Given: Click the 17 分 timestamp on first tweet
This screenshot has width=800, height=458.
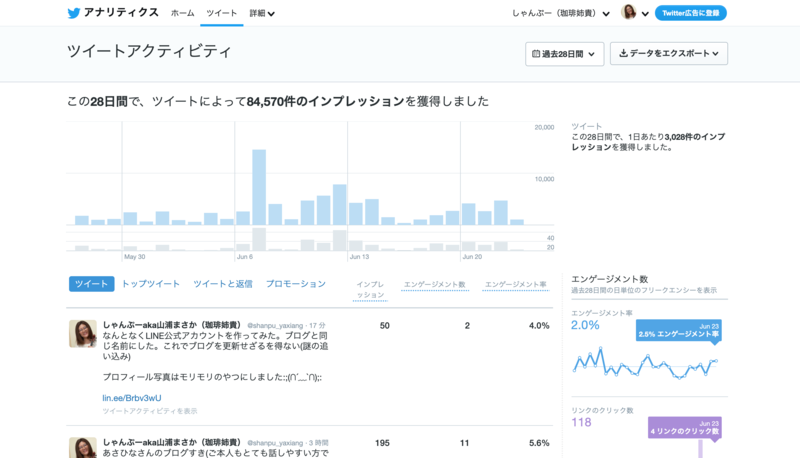Looking at the screenshot, I should tap(317, 325).
